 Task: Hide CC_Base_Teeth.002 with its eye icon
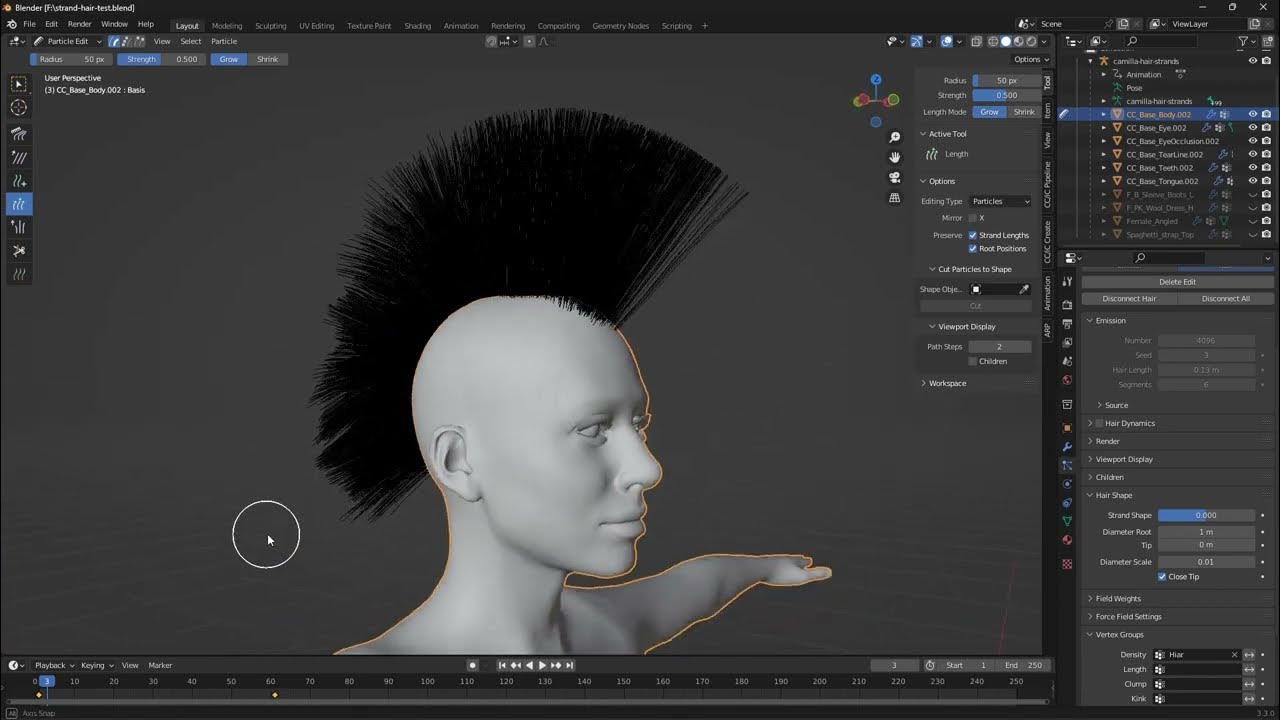pyautogui.click(x=1252, y=168)
